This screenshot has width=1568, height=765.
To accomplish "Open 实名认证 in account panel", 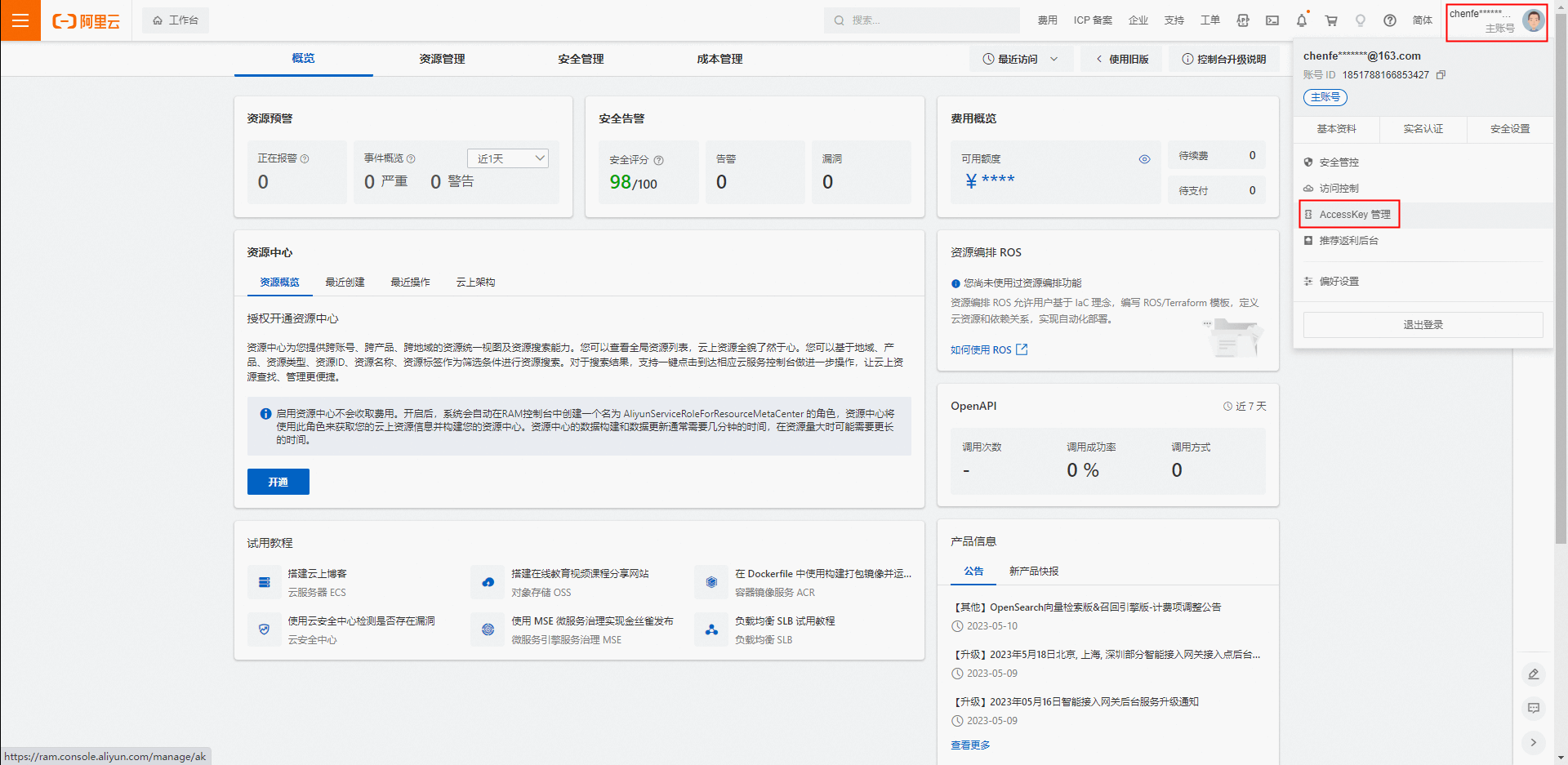I will click(x=1423, y=129).
